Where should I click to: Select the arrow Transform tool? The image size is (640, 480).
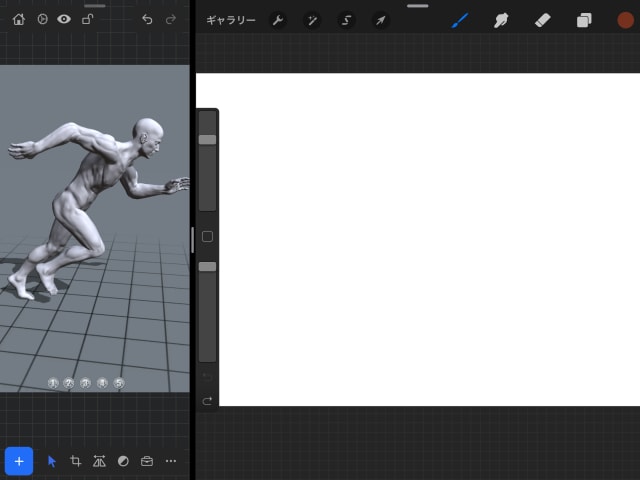380,20
